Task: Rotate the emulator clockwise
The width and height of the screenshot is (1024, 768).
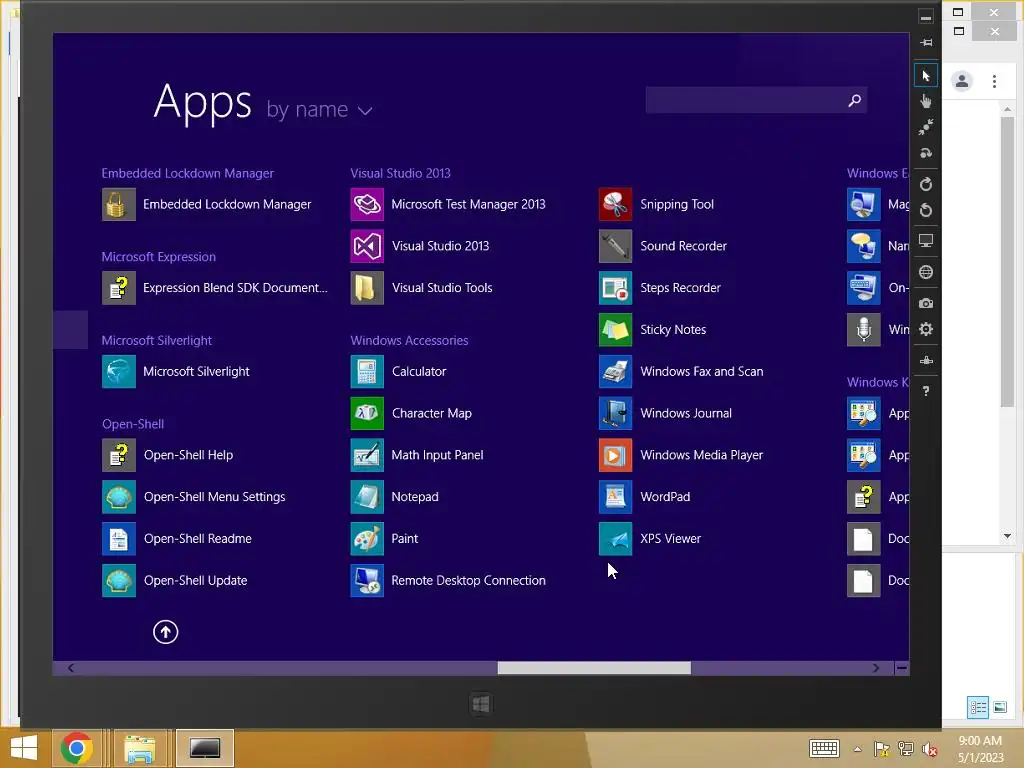Action: tap(926, 184)
